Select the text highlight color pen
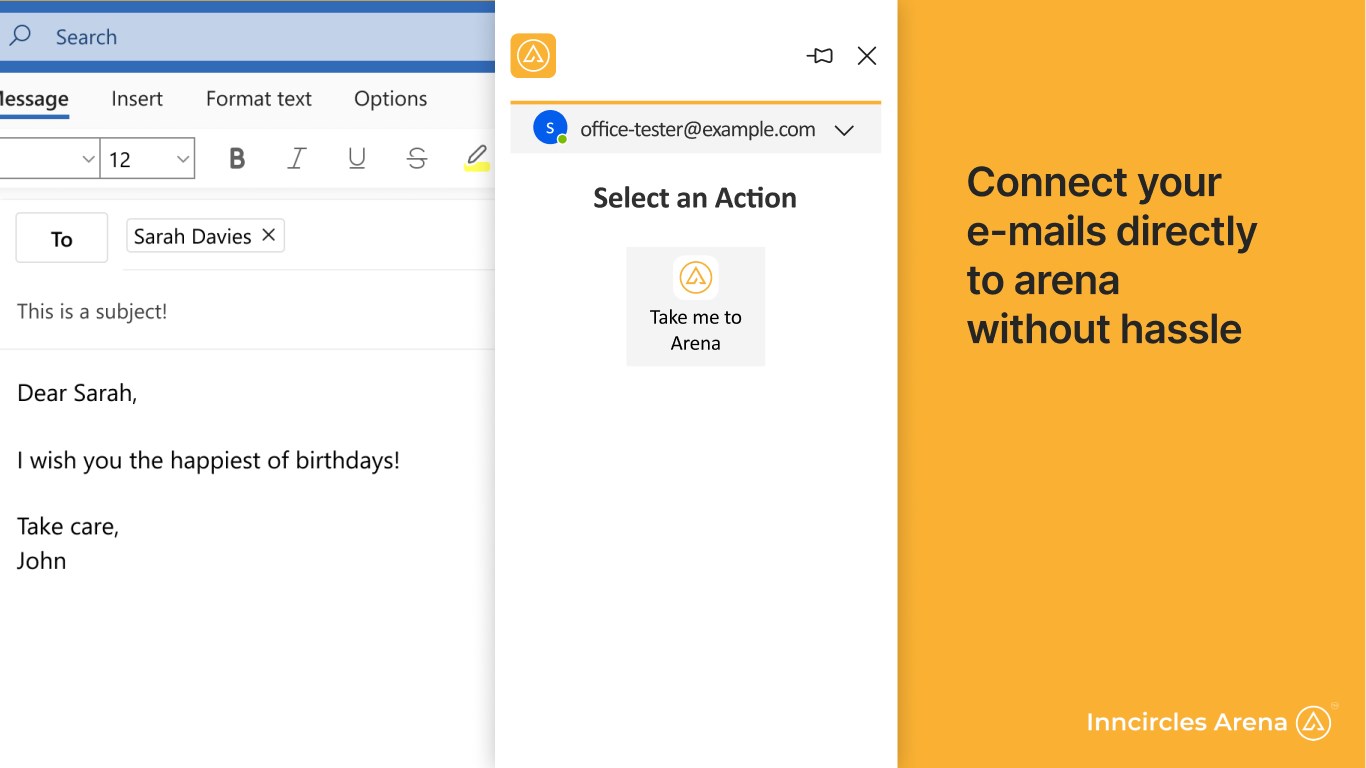The width and height of the screenshot is (1366, 768). click(x=477, y=158)
